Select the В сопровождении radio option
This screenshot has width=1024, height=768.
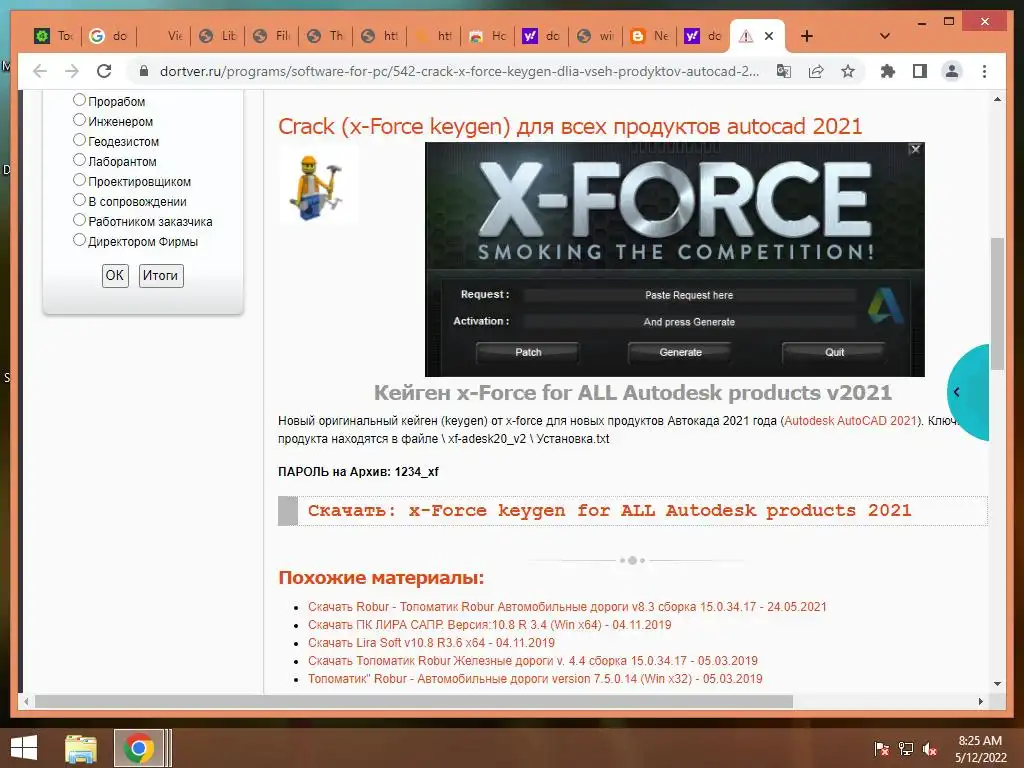pos(79,200)
